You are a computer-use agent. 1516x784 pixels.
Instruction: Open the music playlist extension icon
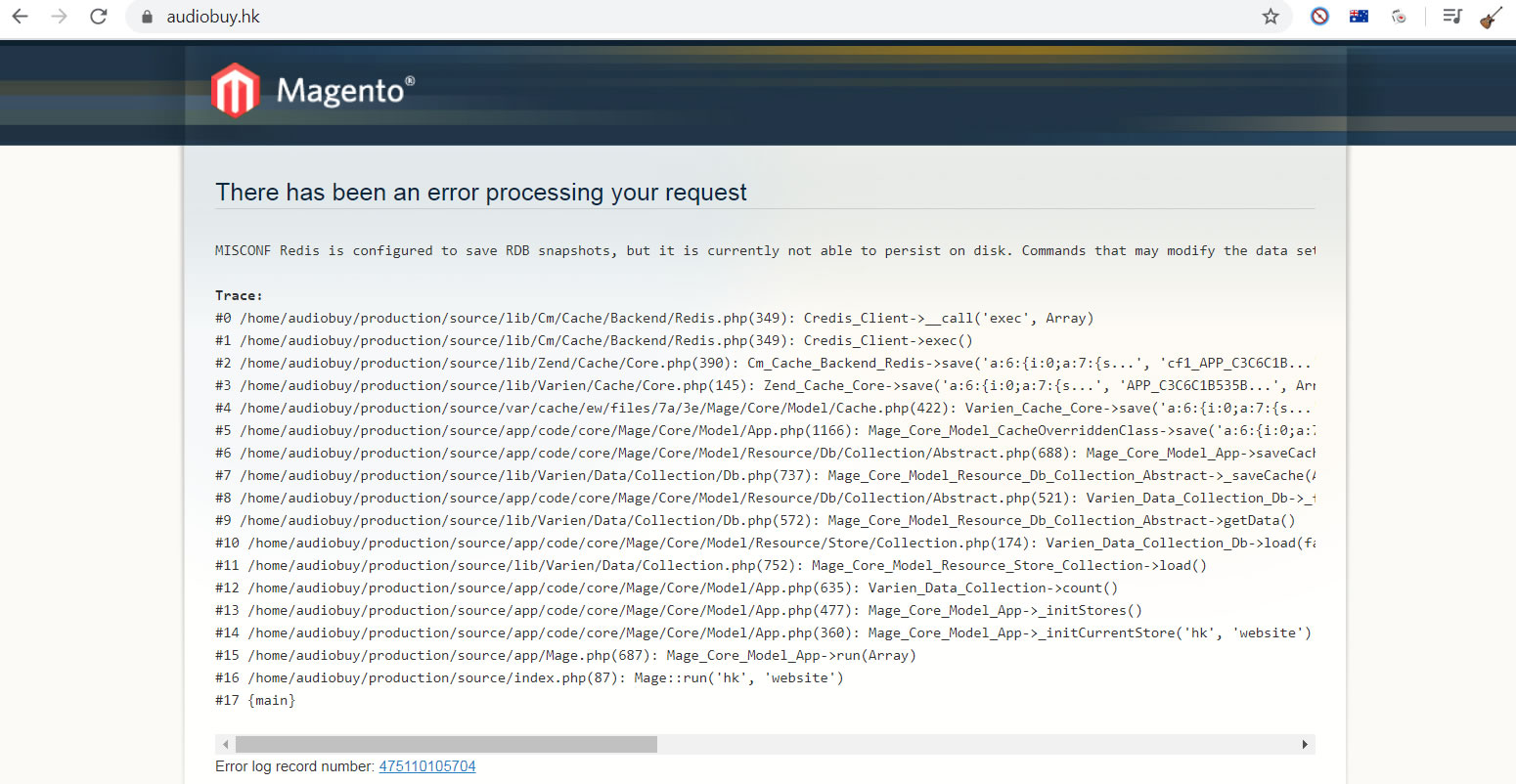pos(1451,16)
